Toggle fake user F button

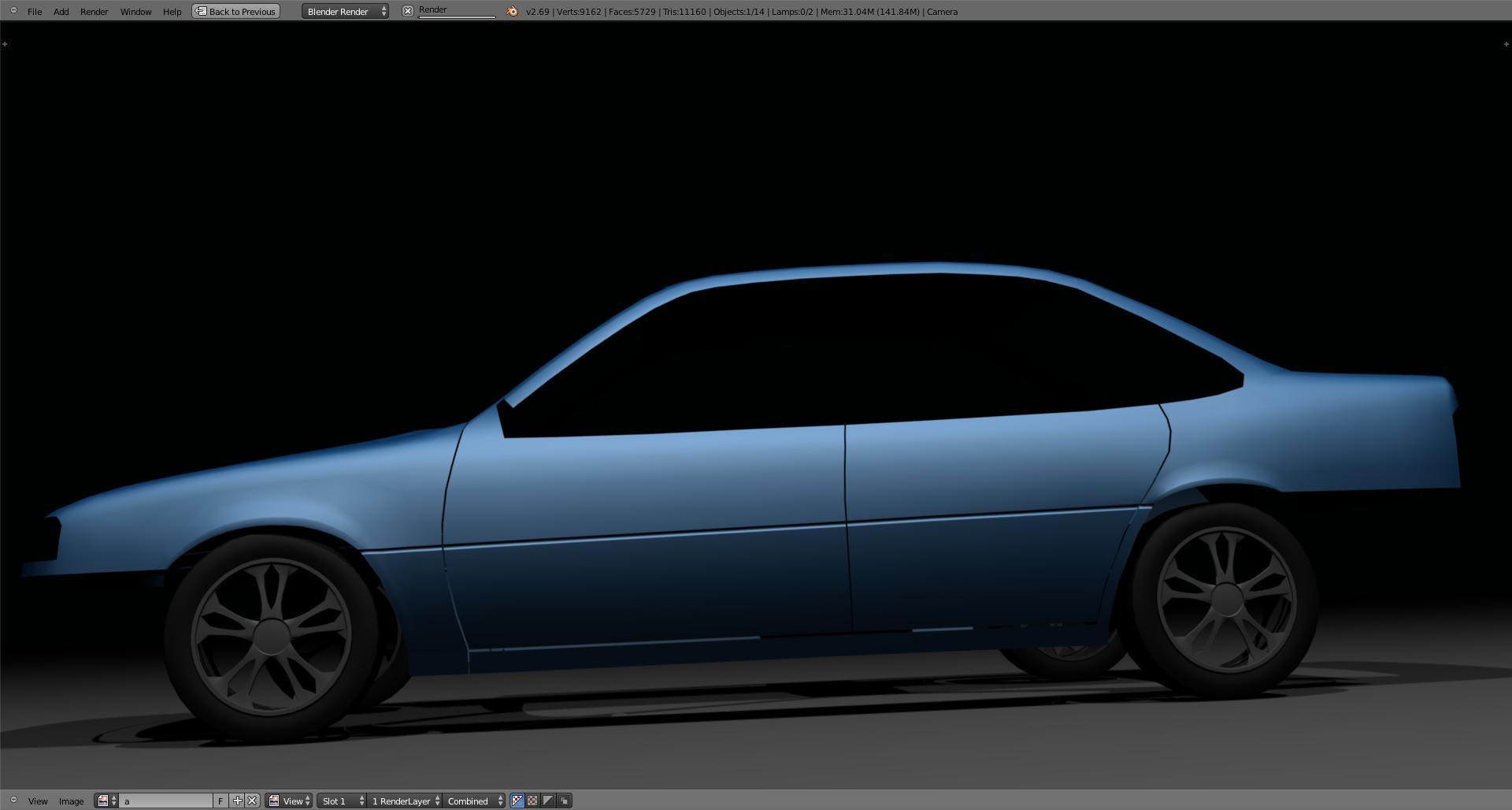click(220, 801)
